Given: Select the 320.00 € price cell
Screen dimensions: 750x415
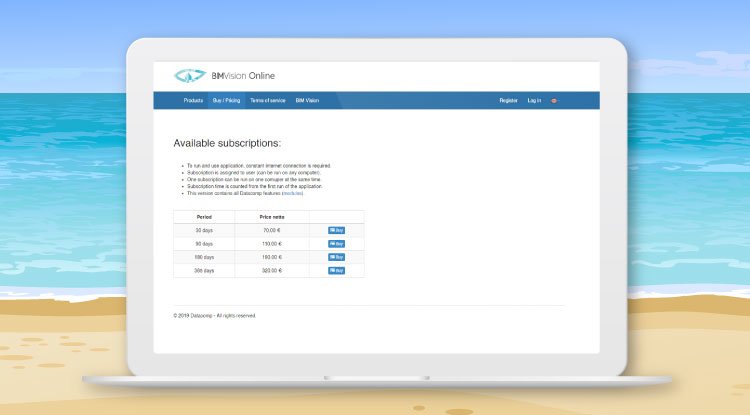Looking at the screenshot, I should click(272, 270).
